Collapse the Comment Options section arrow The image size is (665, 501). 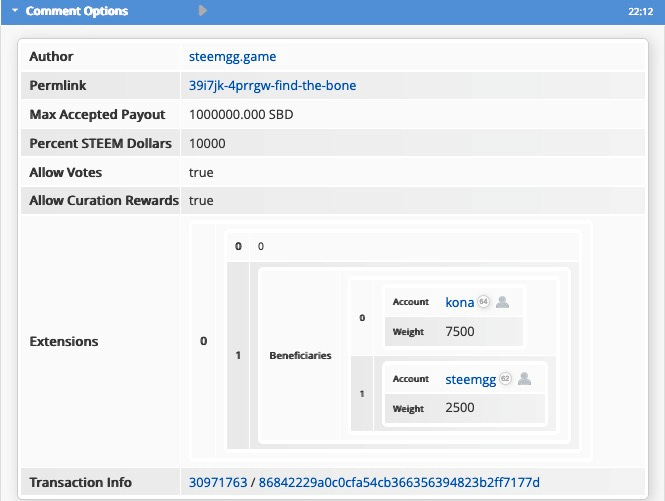(x=15, y=10)
